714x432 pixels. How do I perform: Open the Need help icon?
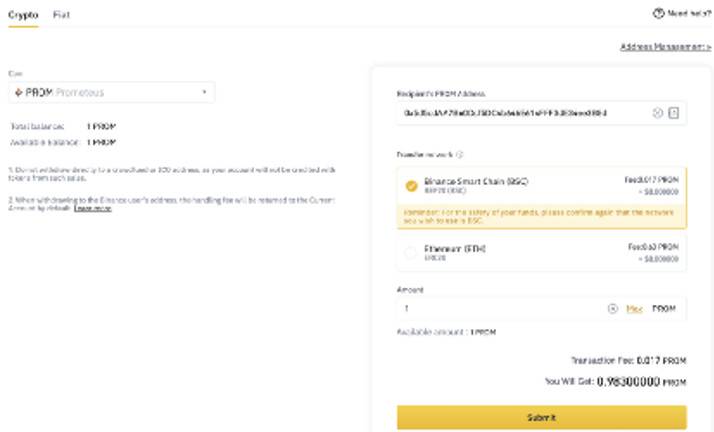[658, 14]
